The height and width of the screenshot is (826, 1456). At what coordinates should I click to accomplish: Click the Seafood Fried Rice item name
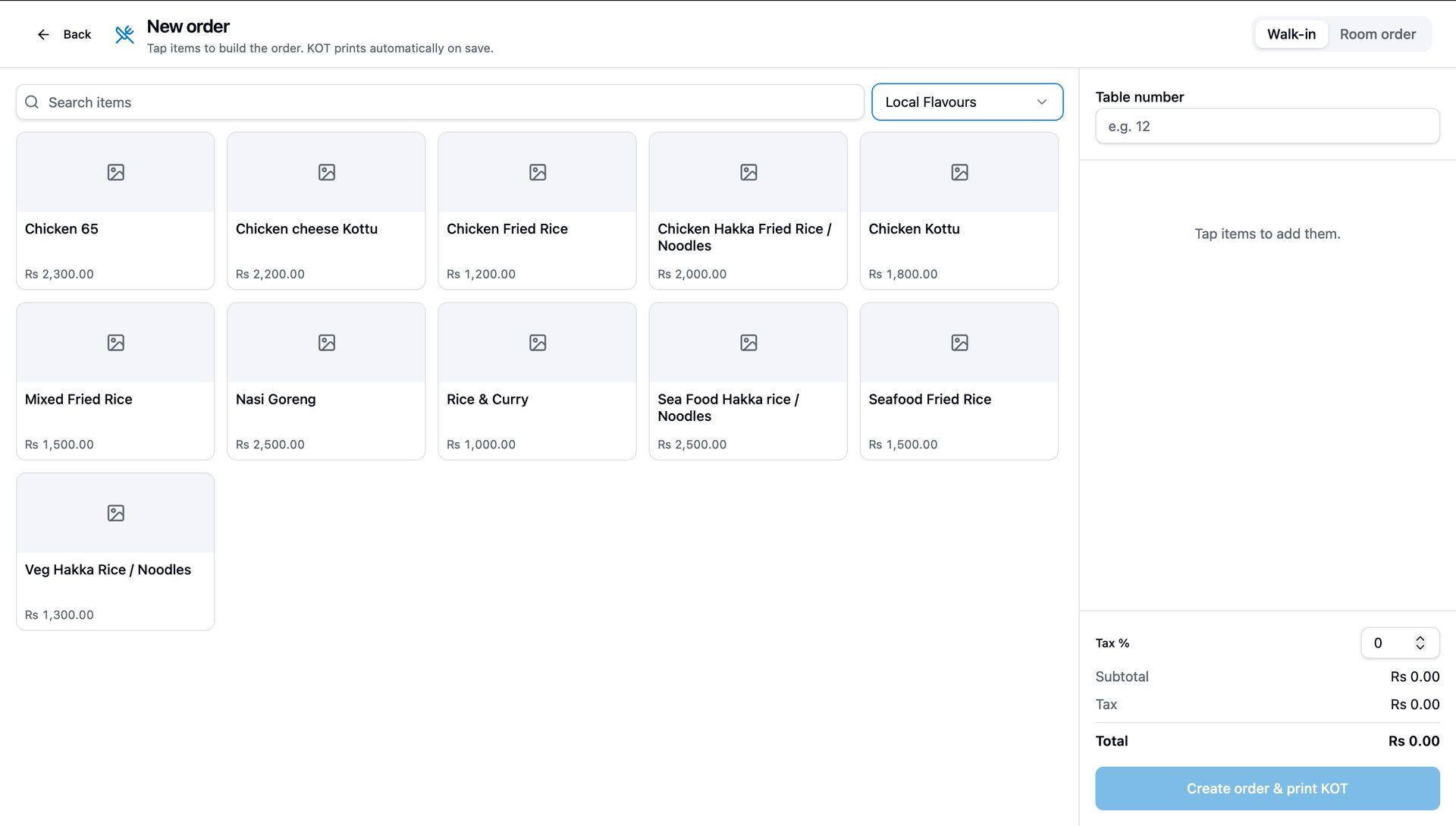[x=930, y=400]
